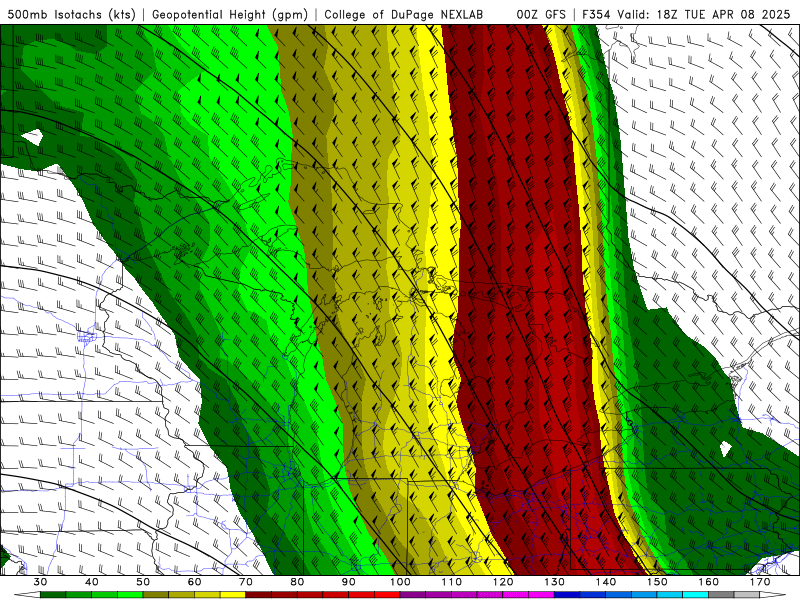Click the 30 label on the color scale

point(40,582)
